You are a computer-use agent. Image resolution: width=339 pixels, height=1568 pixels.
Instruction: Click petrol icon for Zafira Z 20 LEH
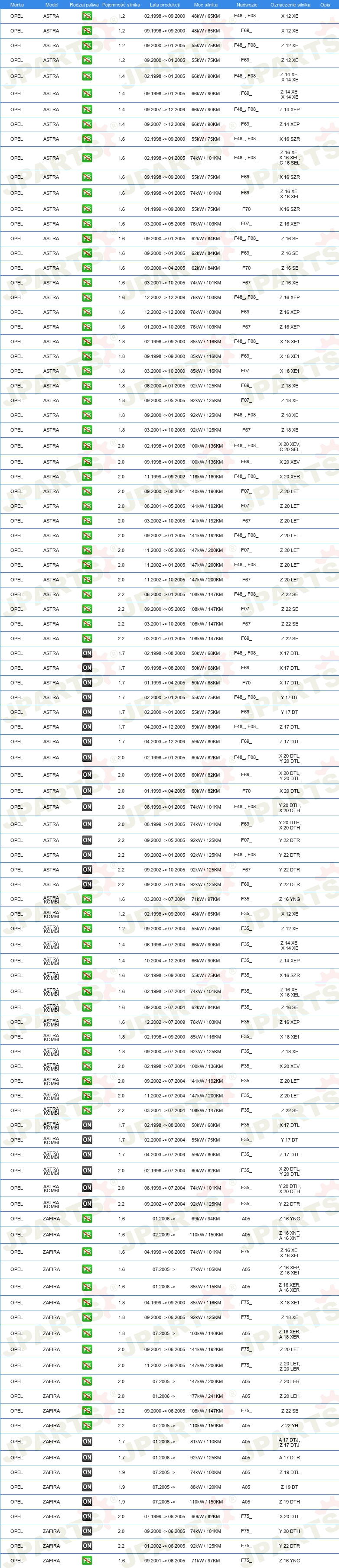pyautogui.click(x=87, y=1396)
